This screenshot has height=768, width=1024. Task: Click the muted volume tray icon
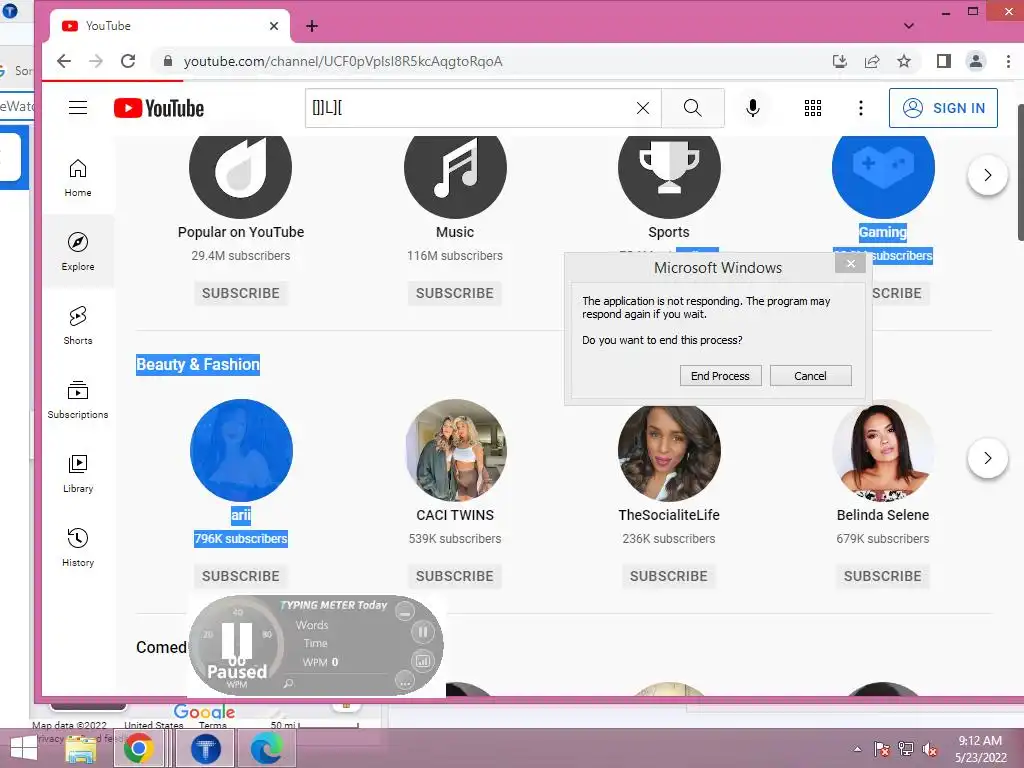pos(931,749)
